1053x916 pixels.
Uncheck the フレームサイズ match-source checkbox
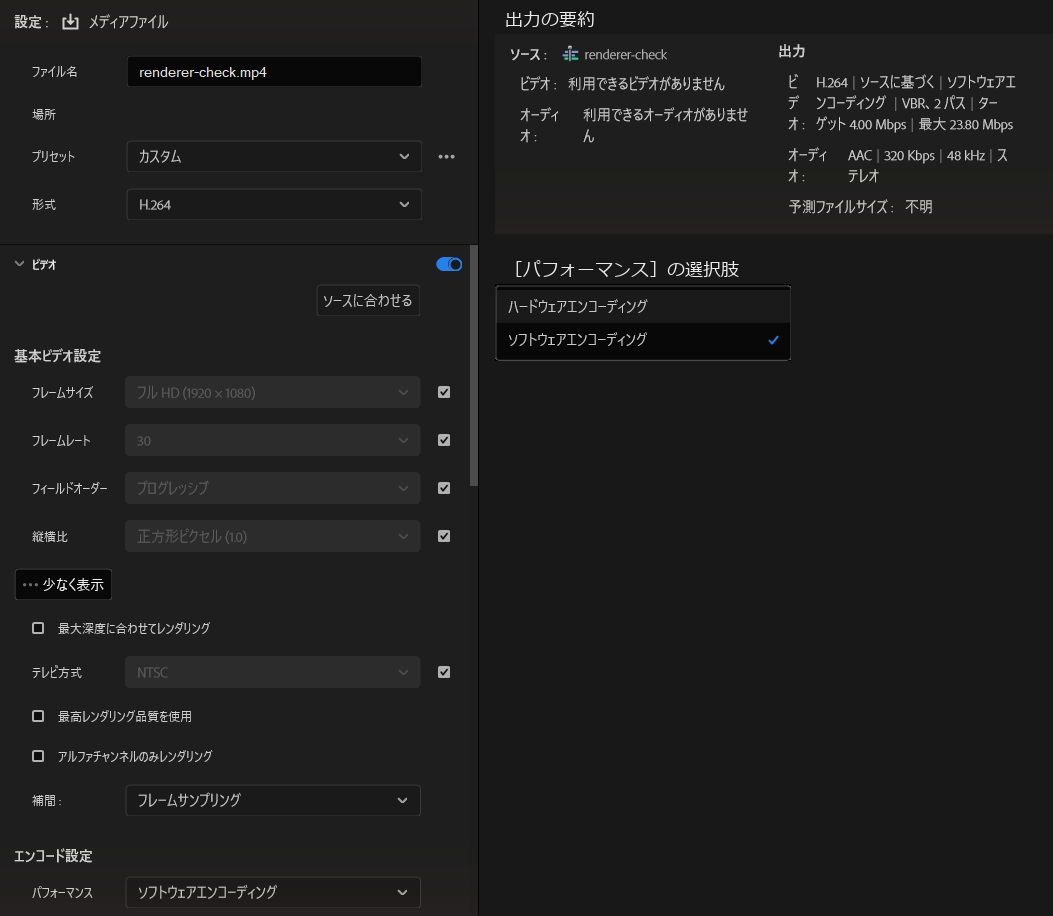(x=444, y=392)
